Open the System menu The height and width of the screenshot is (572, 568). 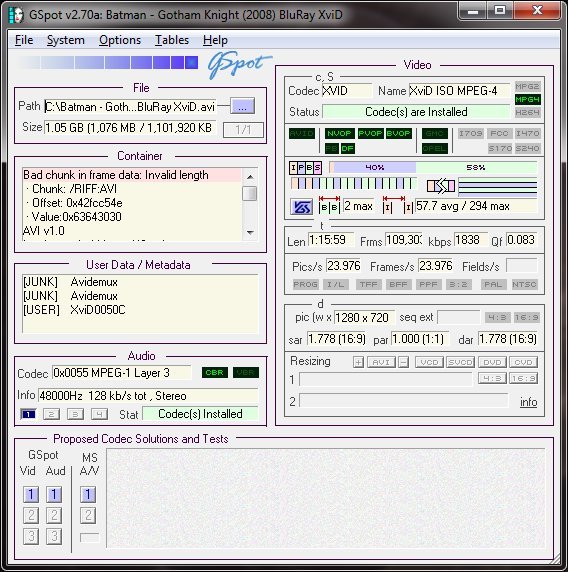pos(66,40)
